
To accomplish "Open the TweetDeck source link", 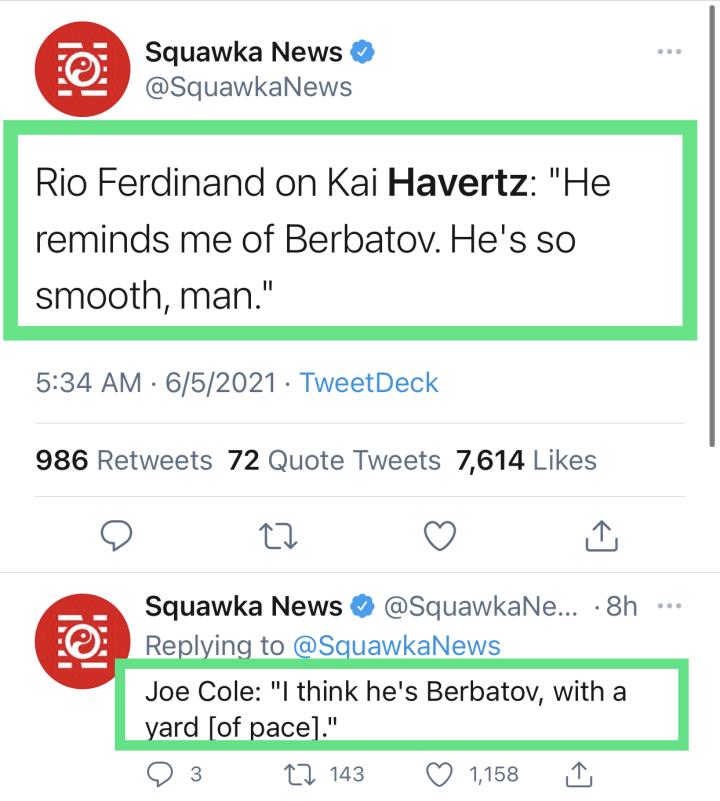I will coord(369,382).
